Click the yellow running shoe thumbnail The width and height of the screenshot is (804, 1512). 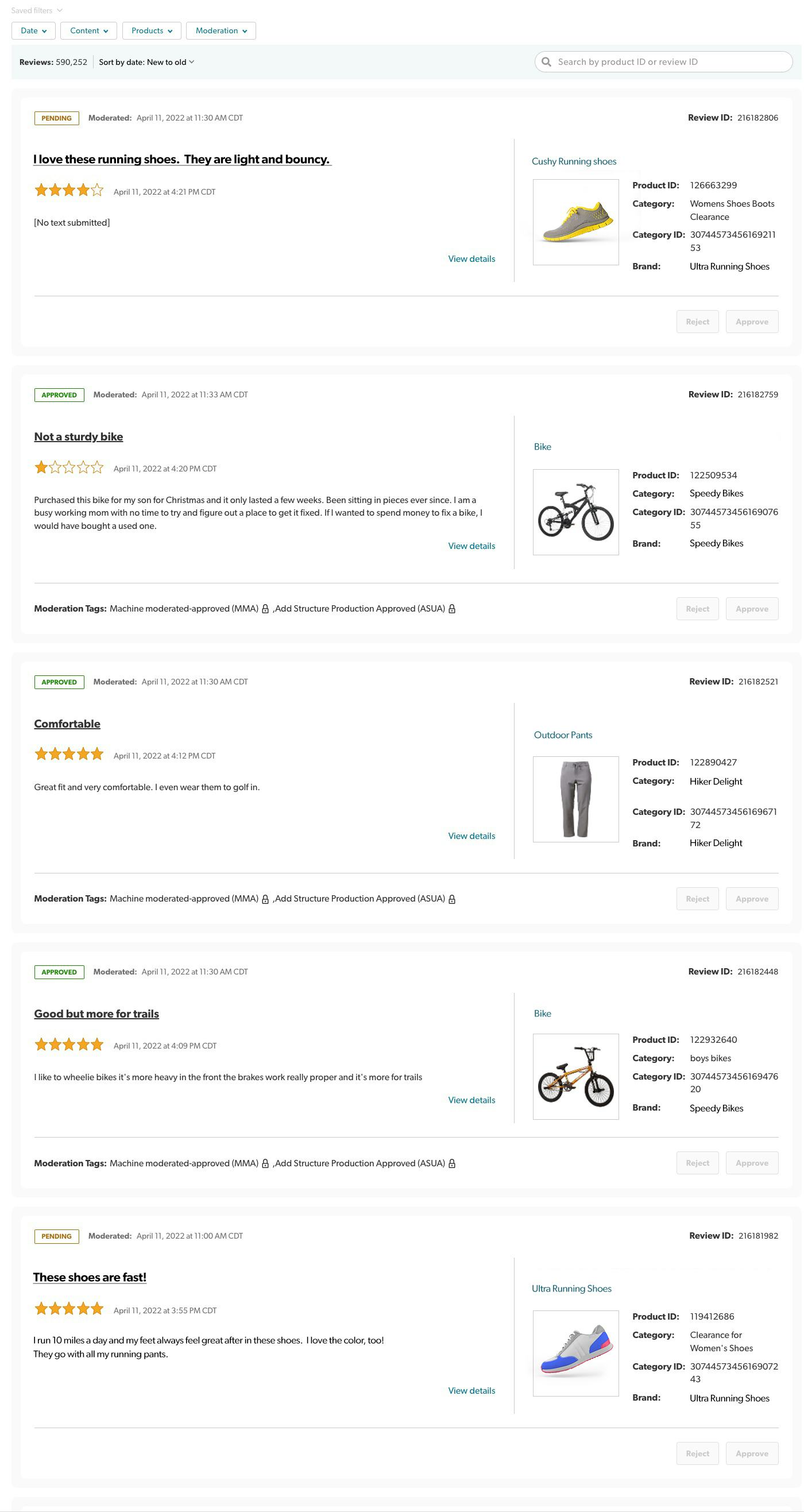[575, 222]
